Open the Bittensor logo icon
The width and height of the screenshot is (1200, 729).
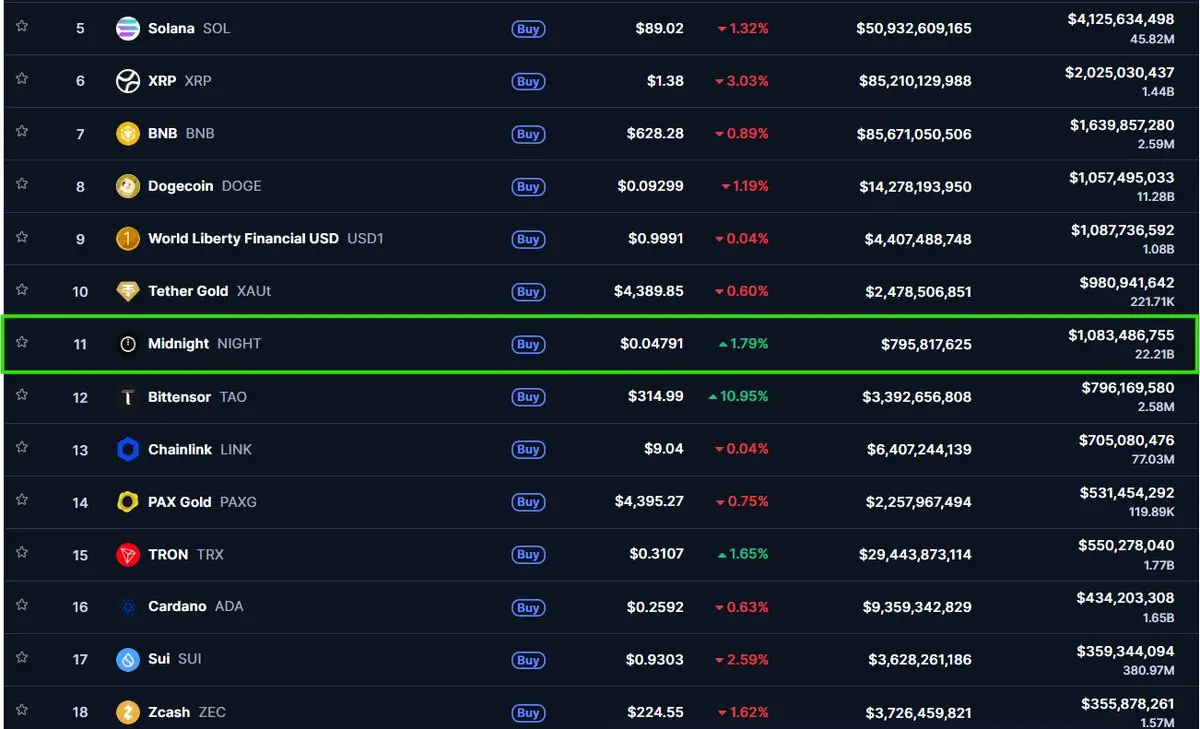128,397
